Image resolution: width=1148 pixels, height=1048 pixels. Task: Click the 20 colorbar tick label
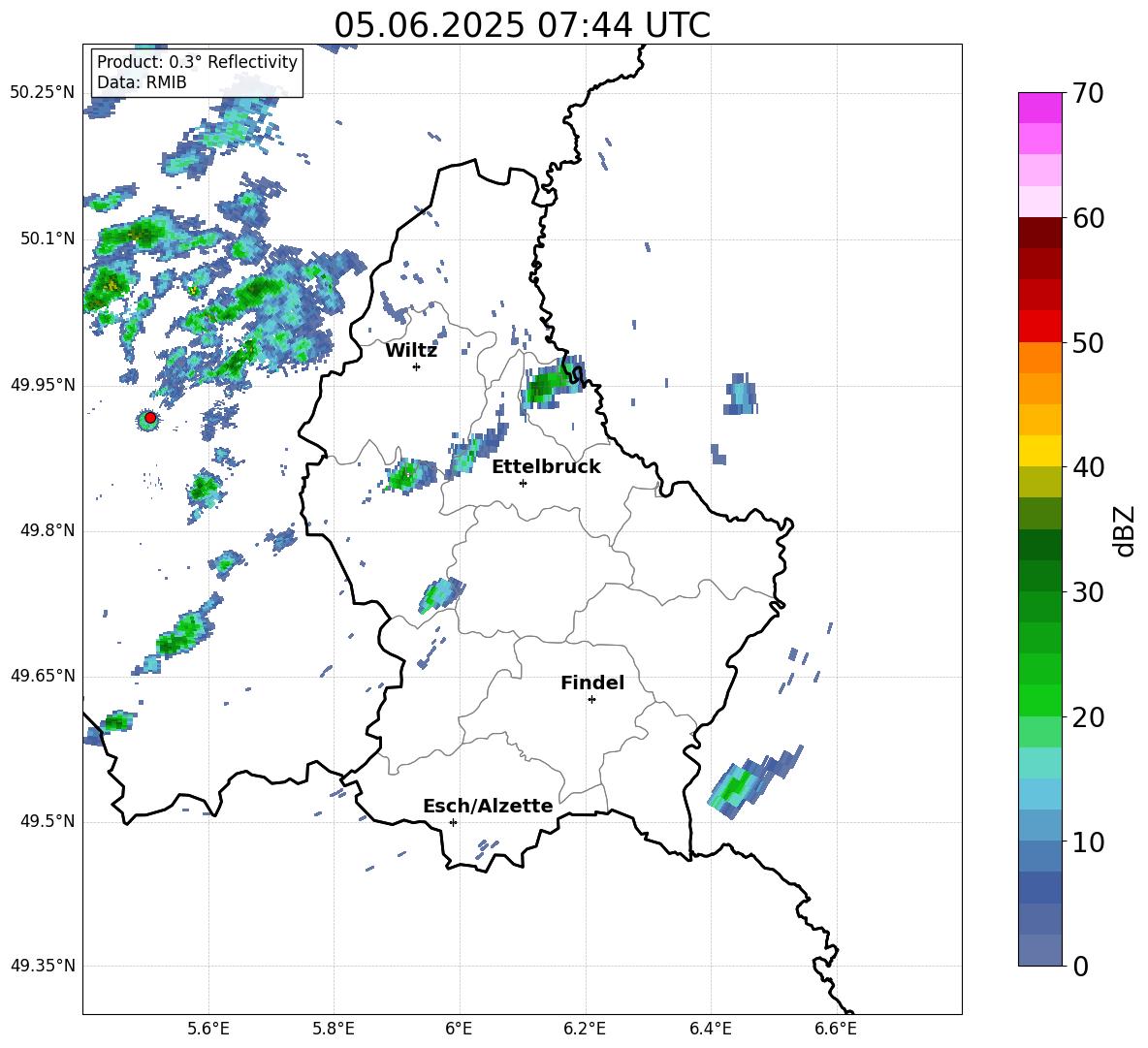1088,717
